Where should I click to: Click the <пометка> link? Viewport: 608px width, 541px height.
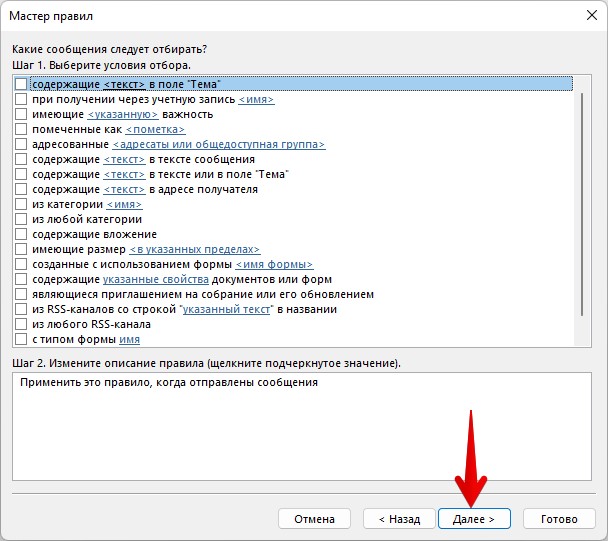pyautogui.click(x=155, y=129)
